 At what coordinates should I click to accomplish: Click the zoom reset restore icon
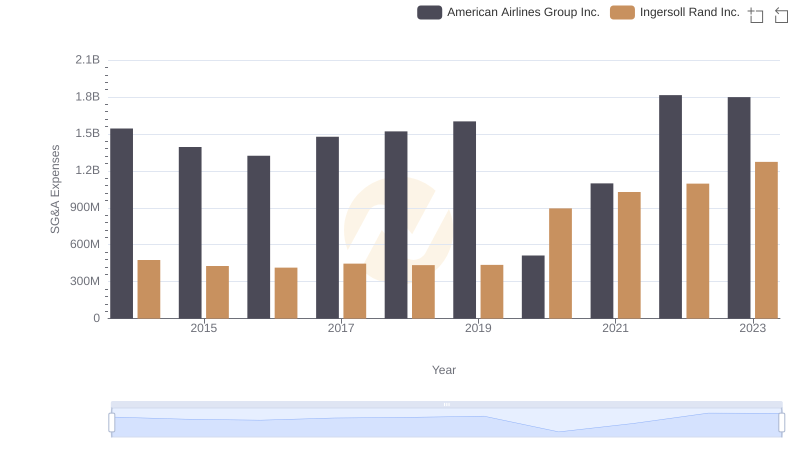(x=781, y=15)
